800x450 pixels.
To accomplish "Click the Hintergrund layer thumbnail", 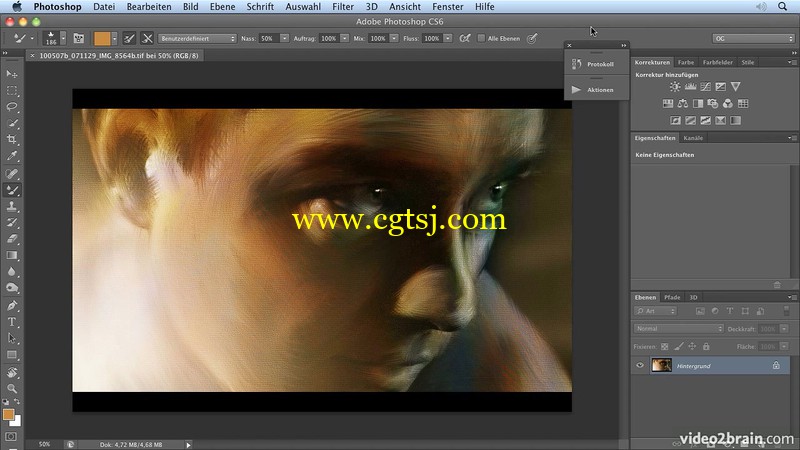I will (661, 365).
